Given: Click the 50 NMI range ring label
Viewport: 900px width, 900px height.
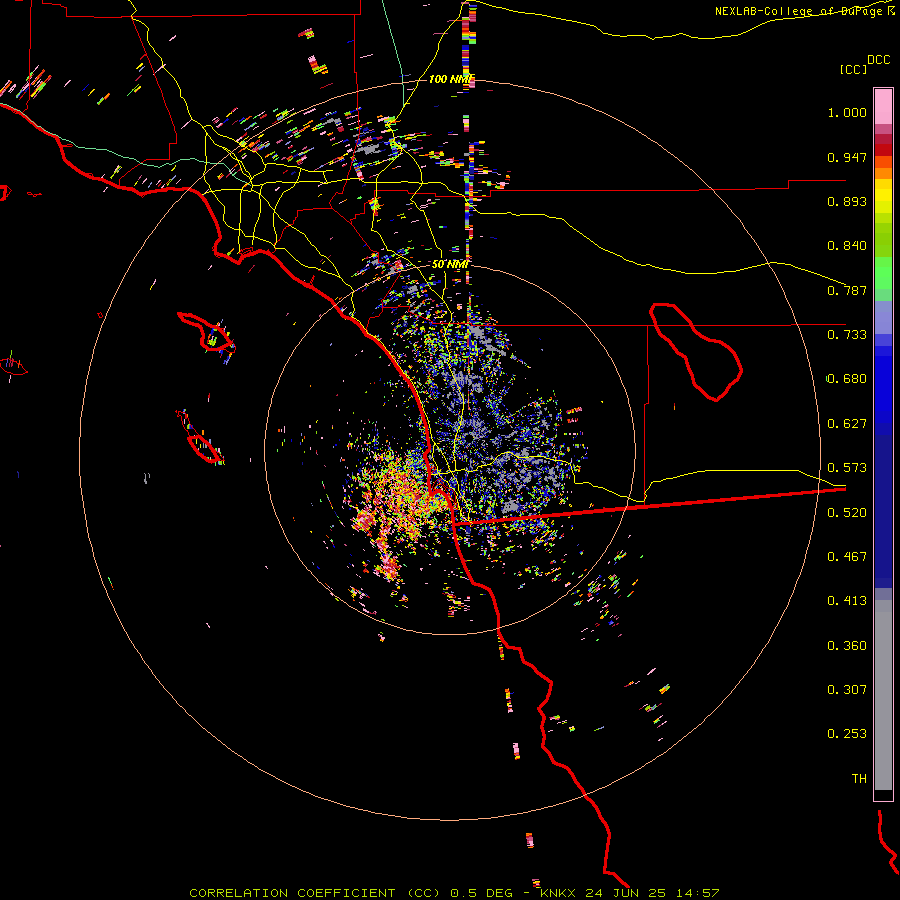Looking at the screenshot, I should coord(450,265).
